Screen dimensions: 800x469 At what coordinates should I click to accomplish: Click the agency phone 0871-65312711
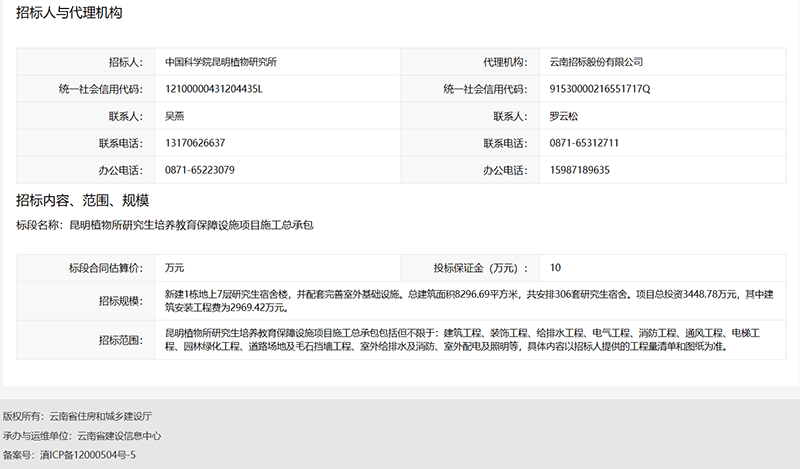584,143
